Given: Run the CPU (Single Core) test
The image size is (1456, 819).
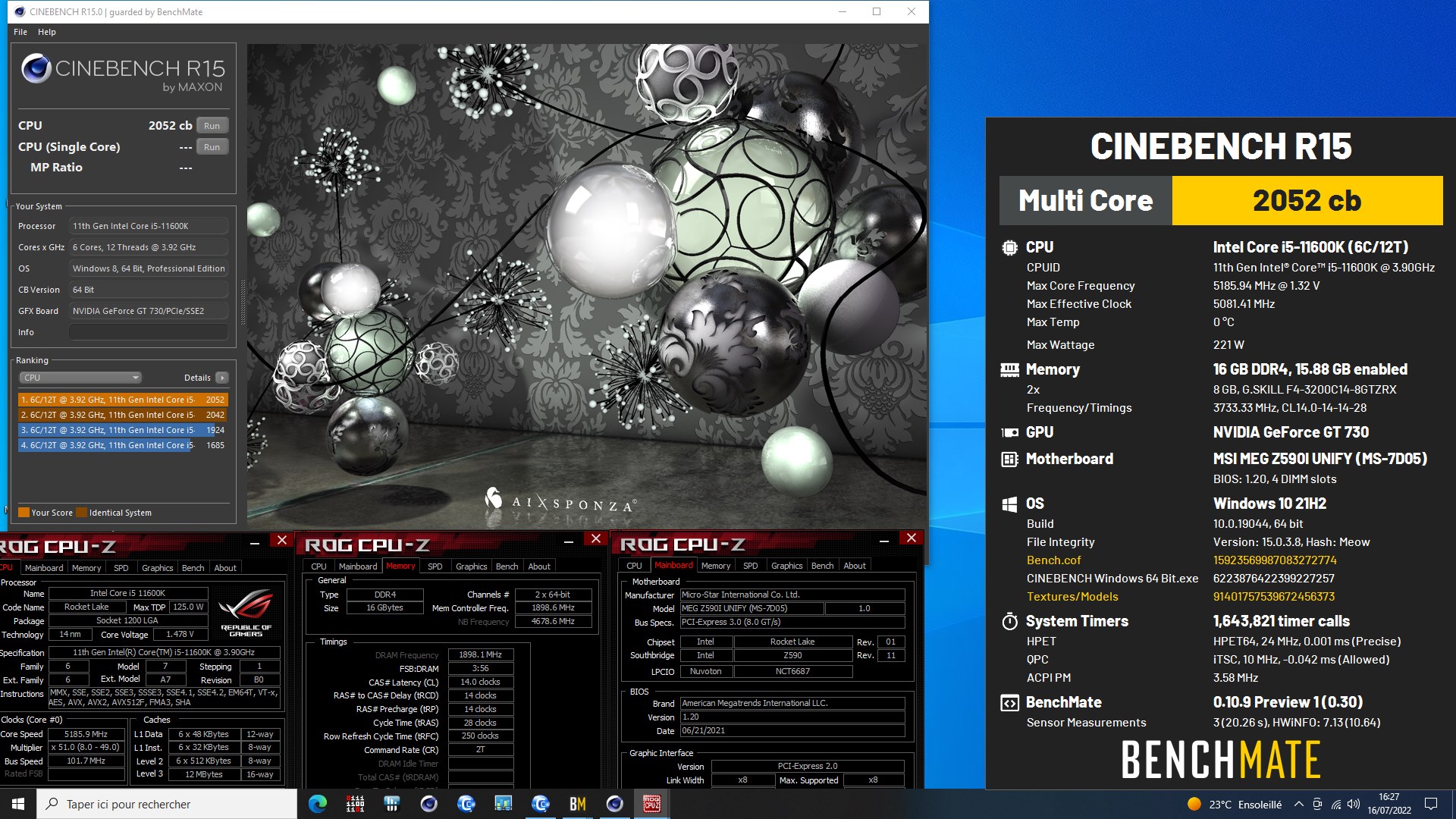Looking at the screenshot, I should click(212, 147).
